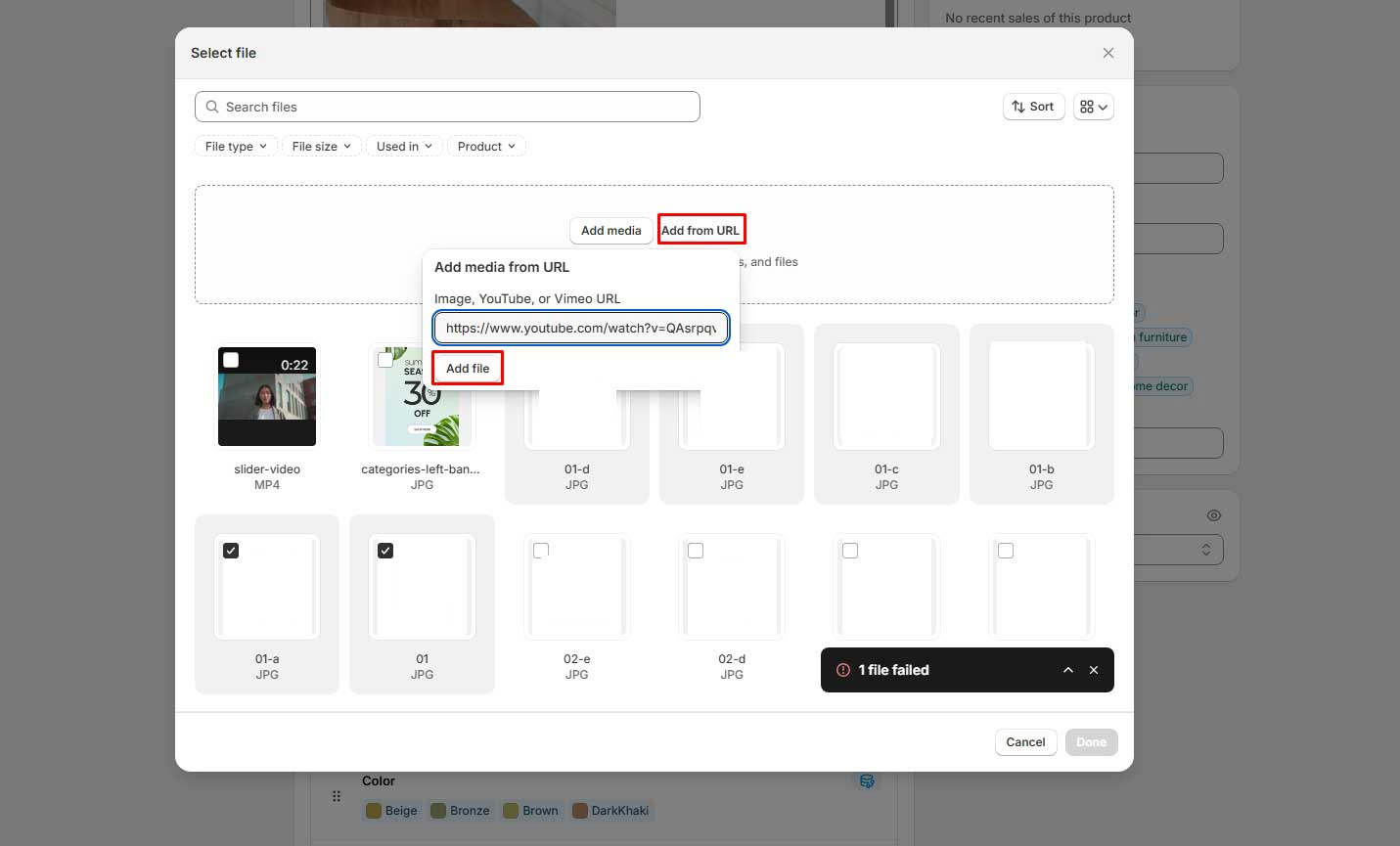Image resolution: width=1400 pixels, height=846 pixels.
Task: Select the Beige color swatch tag
Action: pos(392,811)
